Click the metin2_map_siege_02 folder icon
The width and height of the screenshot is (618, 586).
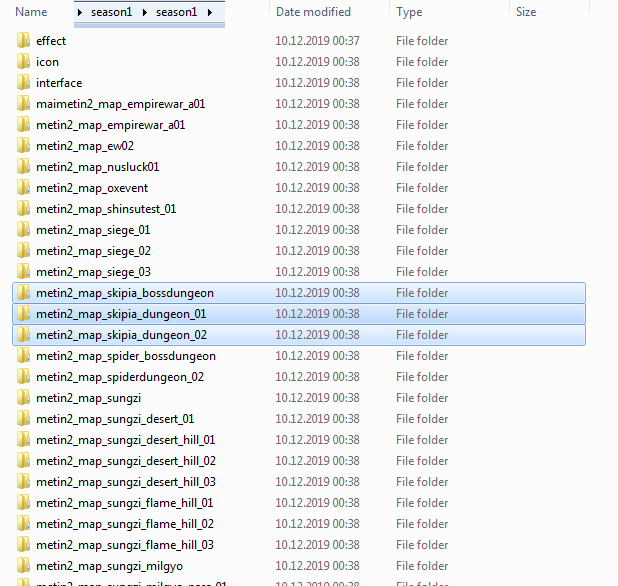pyautogui.click(x=23, y=251)
